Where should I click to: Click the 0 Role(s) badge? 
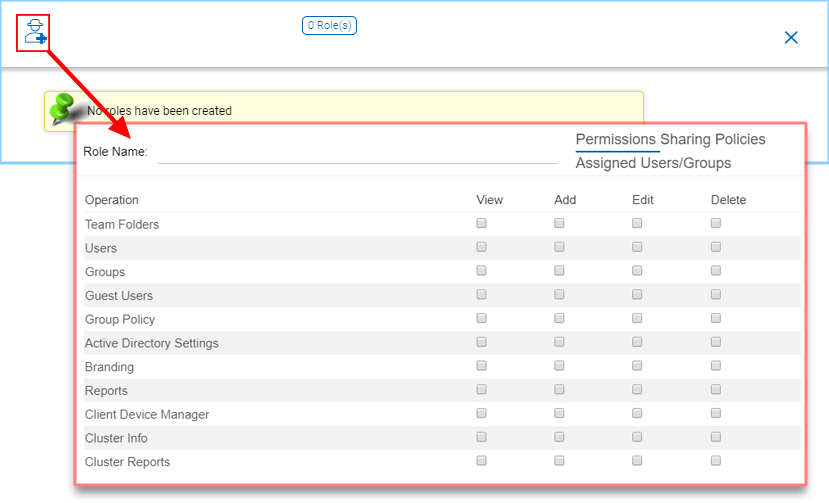click(x=329, y=25)
